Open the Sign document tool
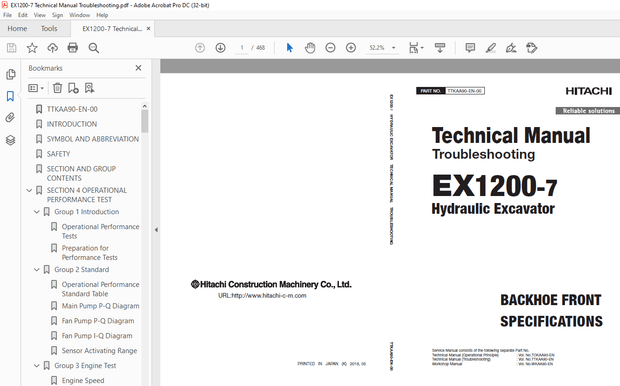 (511, 48)
